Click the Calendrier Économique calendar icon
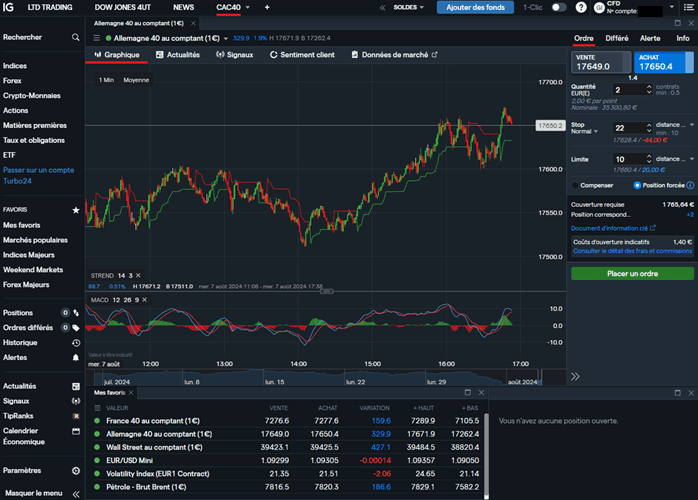 pyautogui.click(x=76, y=430)
